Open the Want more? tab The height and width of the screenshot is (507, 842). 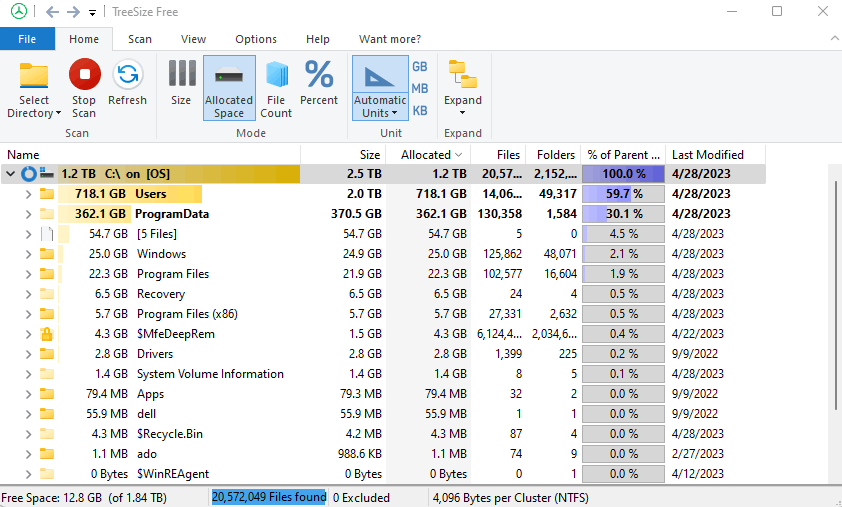390,39
